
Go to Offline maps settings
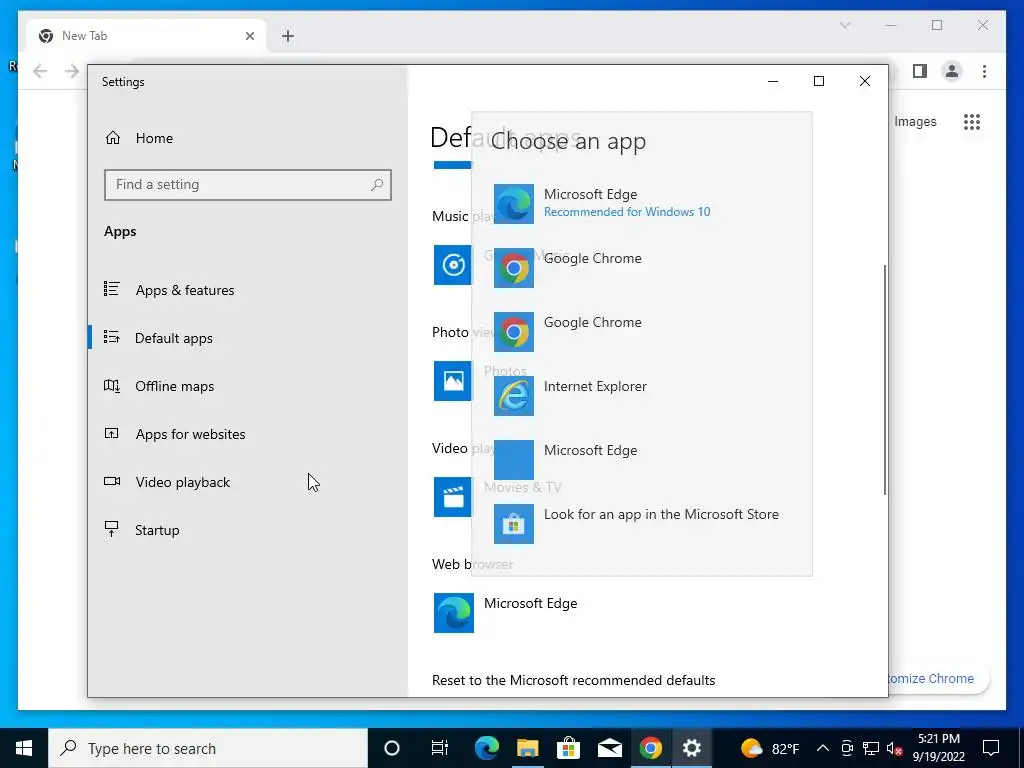pos(248,386)
